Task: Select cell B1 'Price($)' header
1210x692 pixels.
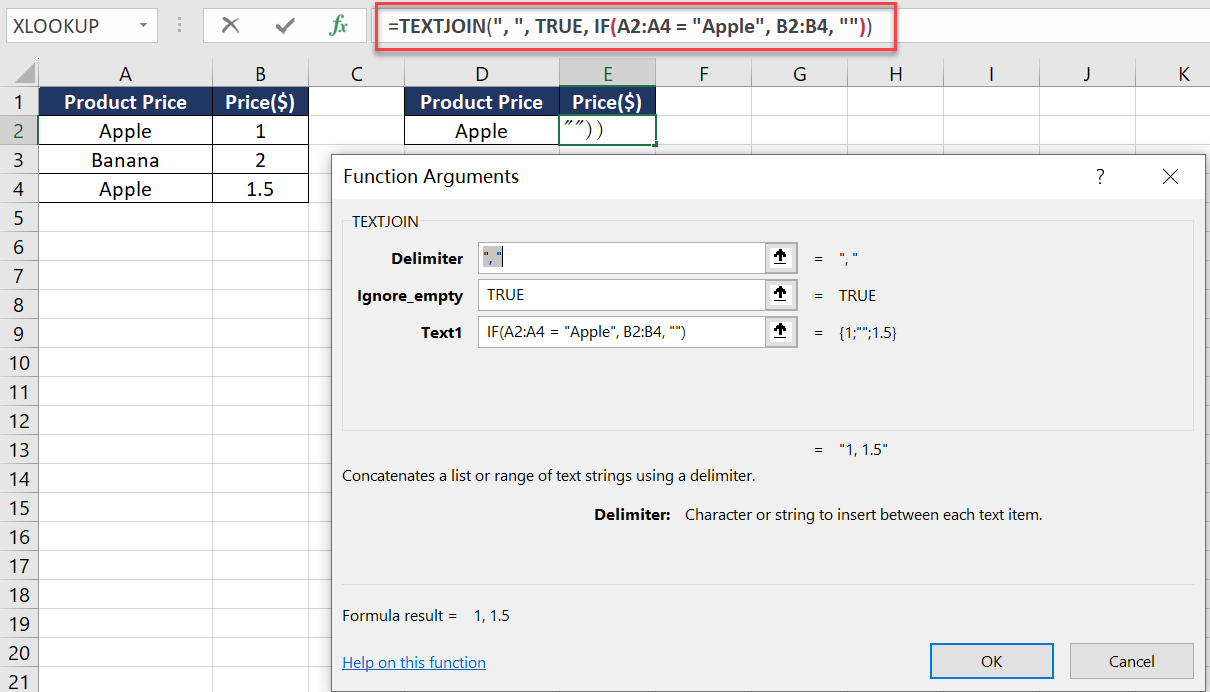Action: (260, 102)
